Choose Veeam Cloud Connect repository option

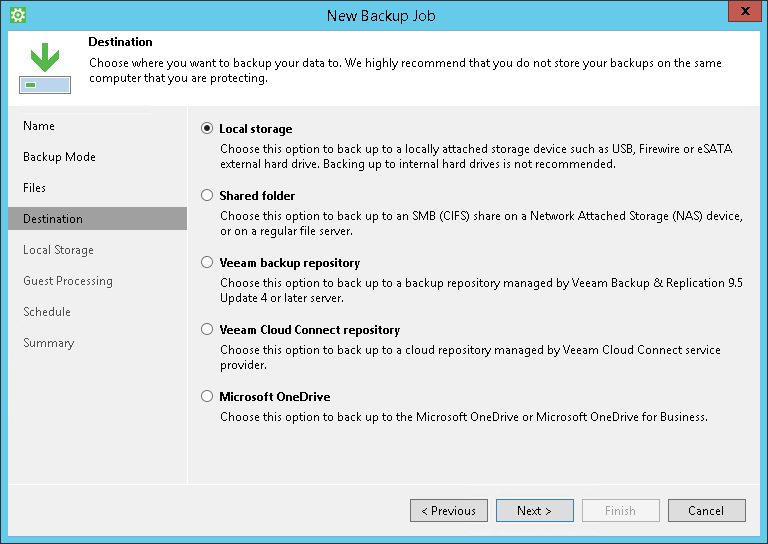pos(207,330)
